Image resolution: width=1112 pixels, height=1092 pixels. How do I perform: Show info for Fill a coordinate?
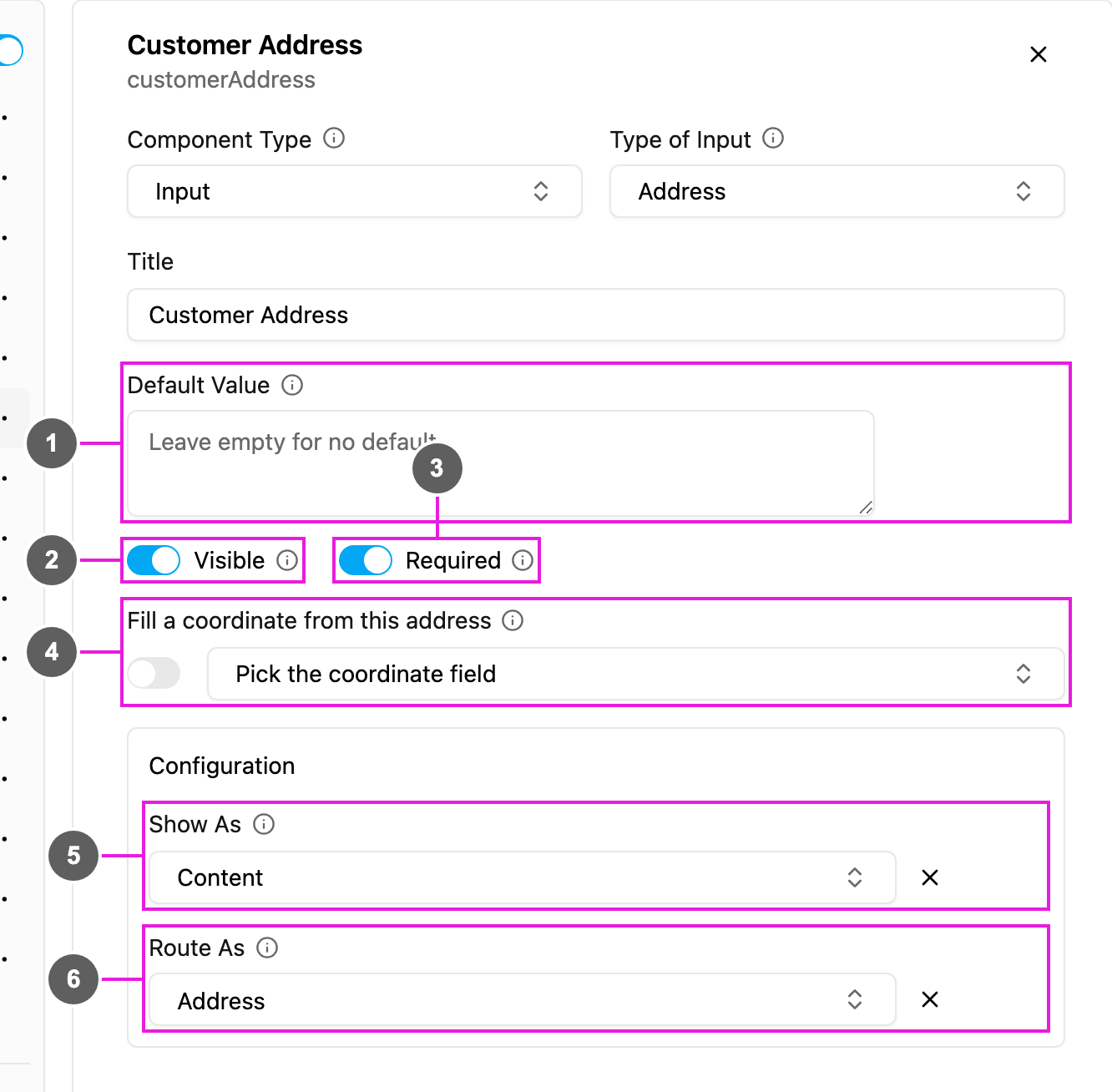tap(513, 620)
